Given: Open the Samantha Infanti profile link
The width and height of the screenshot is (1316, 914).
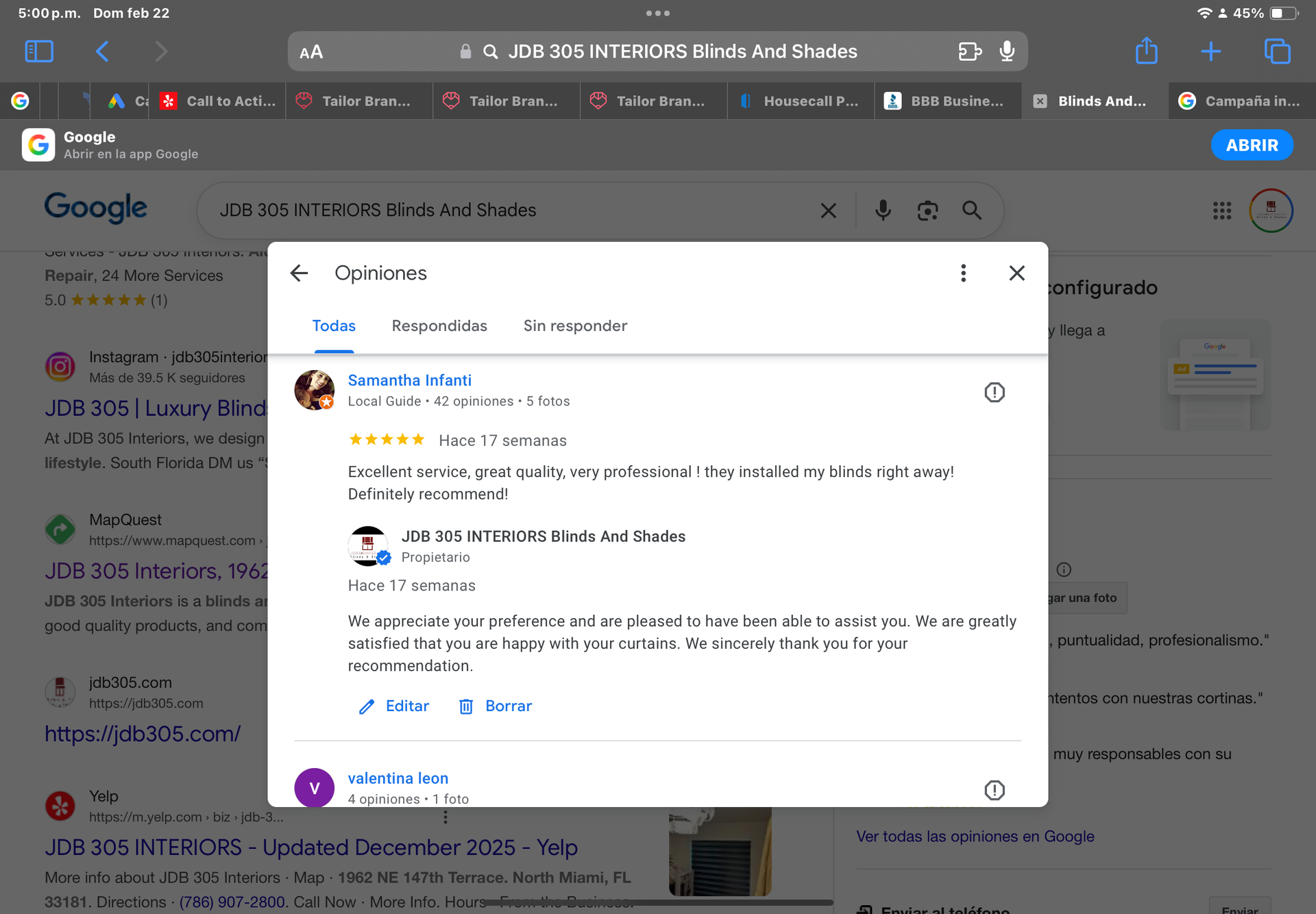Looking at the screenshot, I should (409, 380).
